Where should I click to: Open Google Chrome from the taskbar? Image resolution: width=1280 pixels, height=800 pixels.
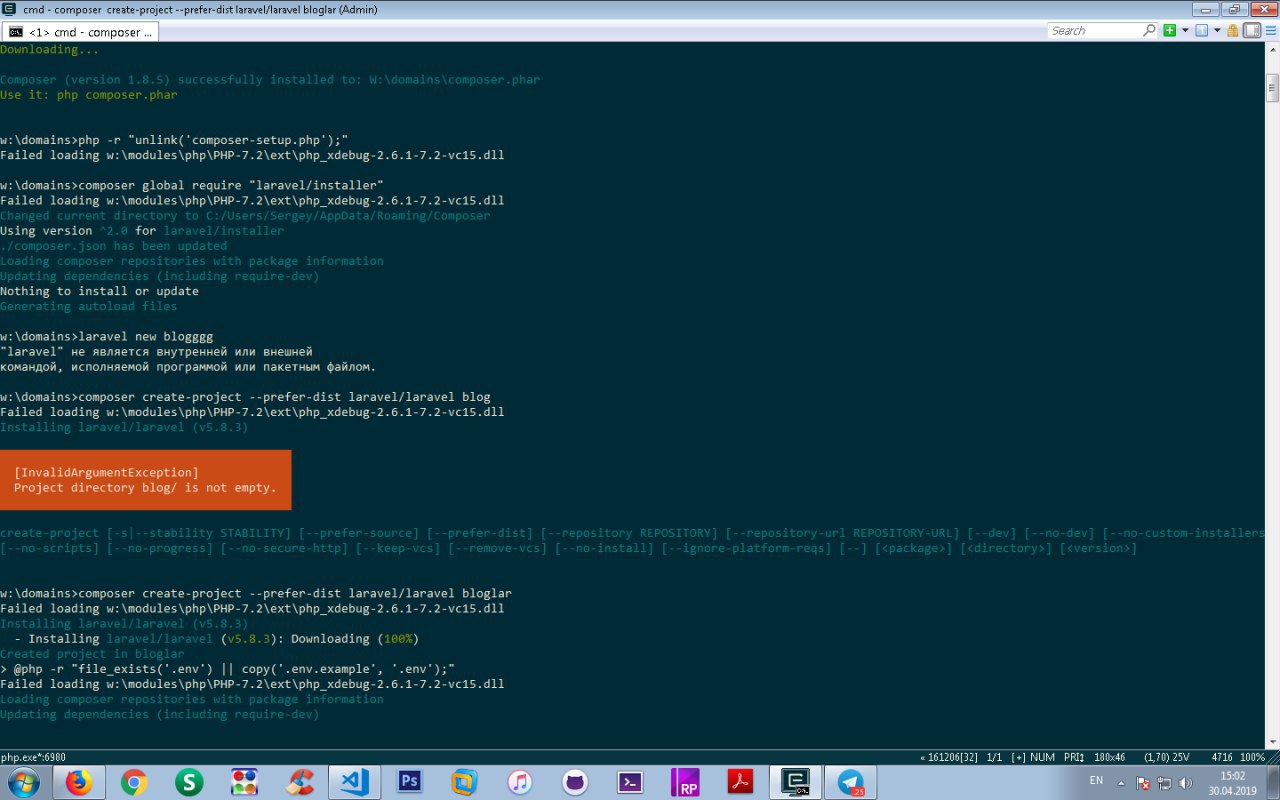pyautogui.click(x=134, y=782)
